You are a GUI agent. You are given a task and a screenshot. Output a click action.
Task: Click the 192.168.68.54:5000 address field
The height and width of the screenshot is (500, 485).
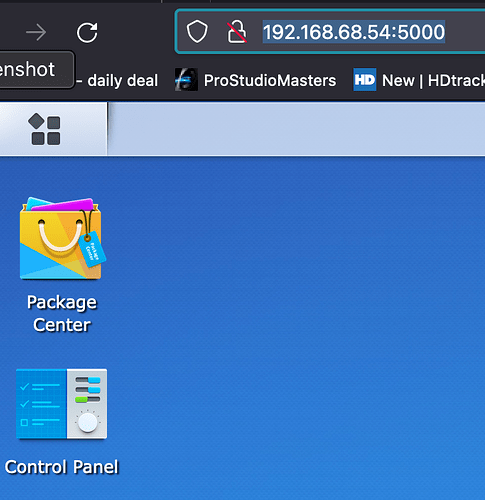coord(354,32)
